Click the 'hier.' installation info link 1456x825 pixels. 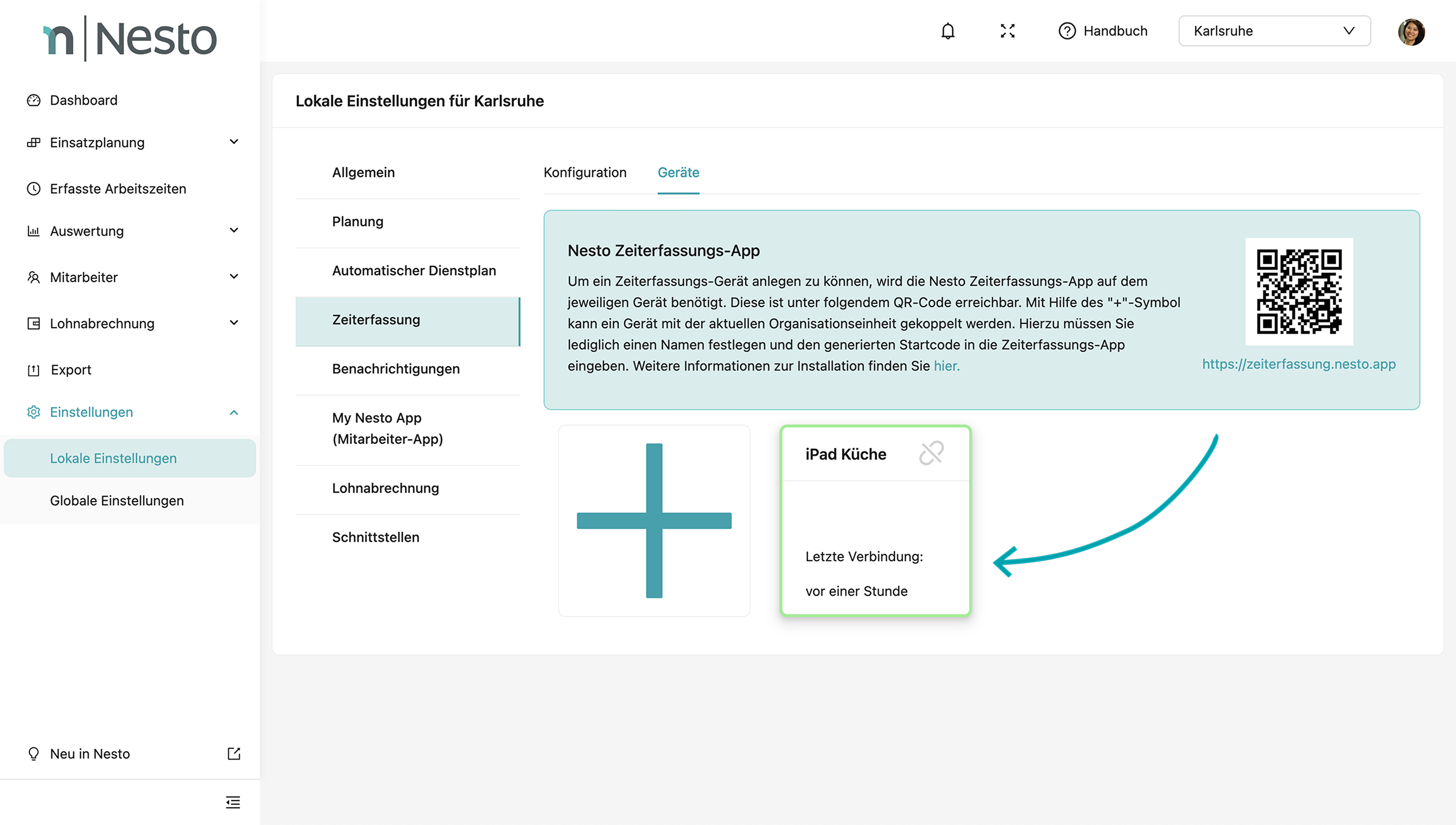click(x=946, y=366)
